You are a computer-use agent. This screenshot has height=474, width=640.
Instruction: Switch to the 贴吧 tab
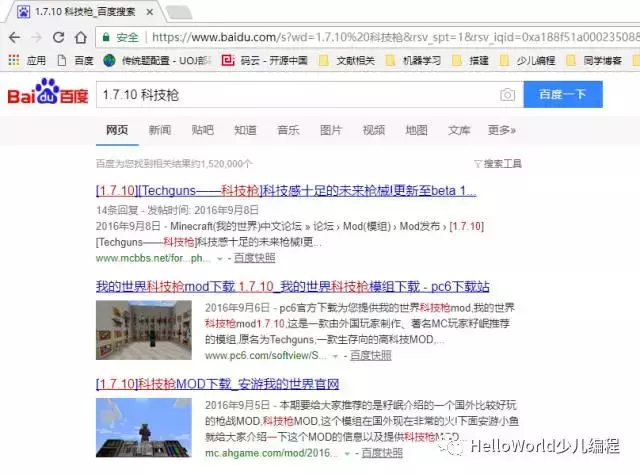pos(203,130)
